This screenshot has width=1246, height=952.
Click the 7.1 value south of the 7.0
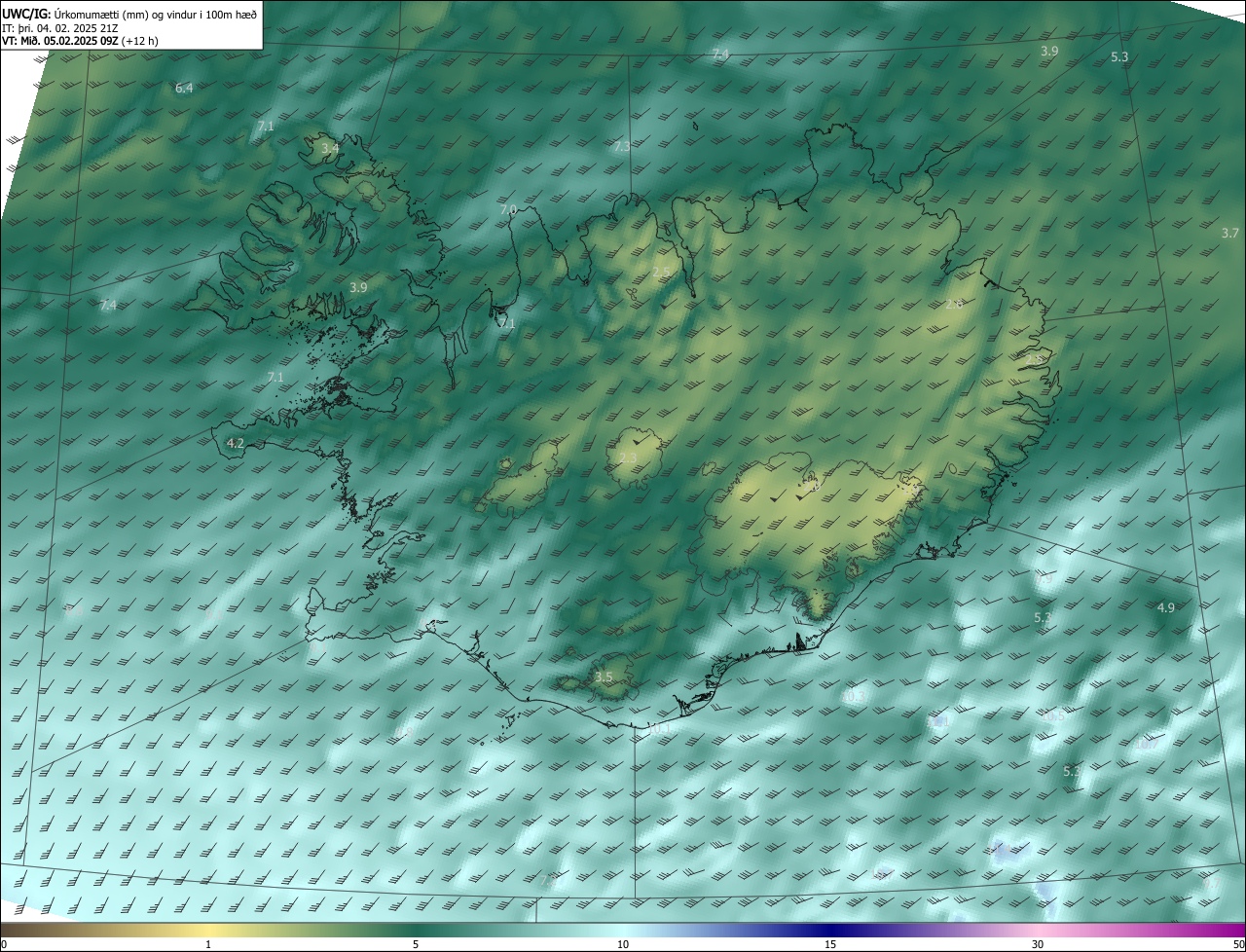coord(506,324)
